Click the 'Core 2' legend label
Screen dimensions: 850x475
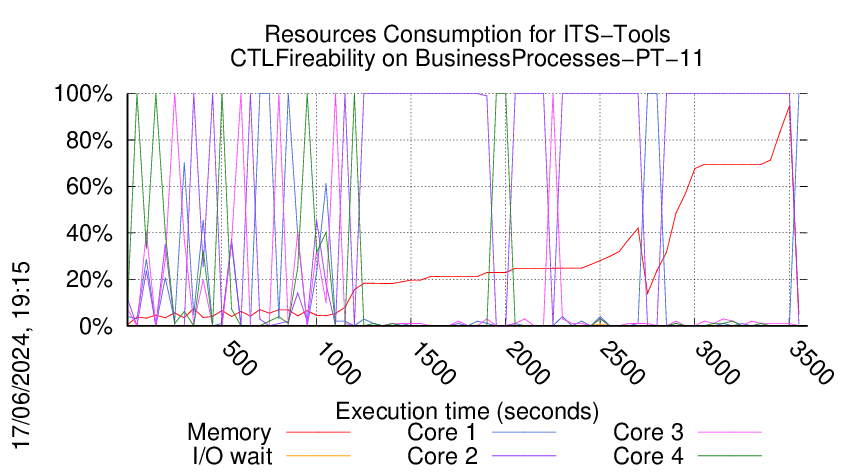(x=442, y=457)
